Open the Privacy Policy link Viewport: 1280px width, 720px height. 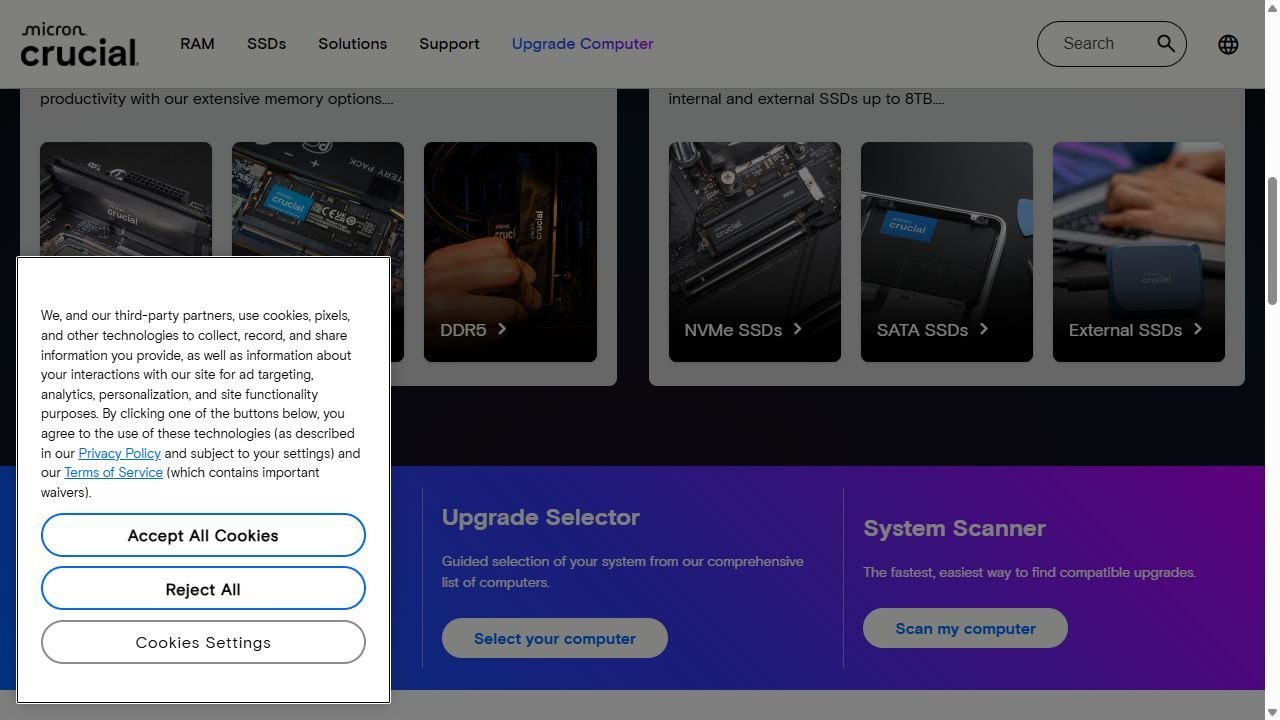(x=119, y=453)
